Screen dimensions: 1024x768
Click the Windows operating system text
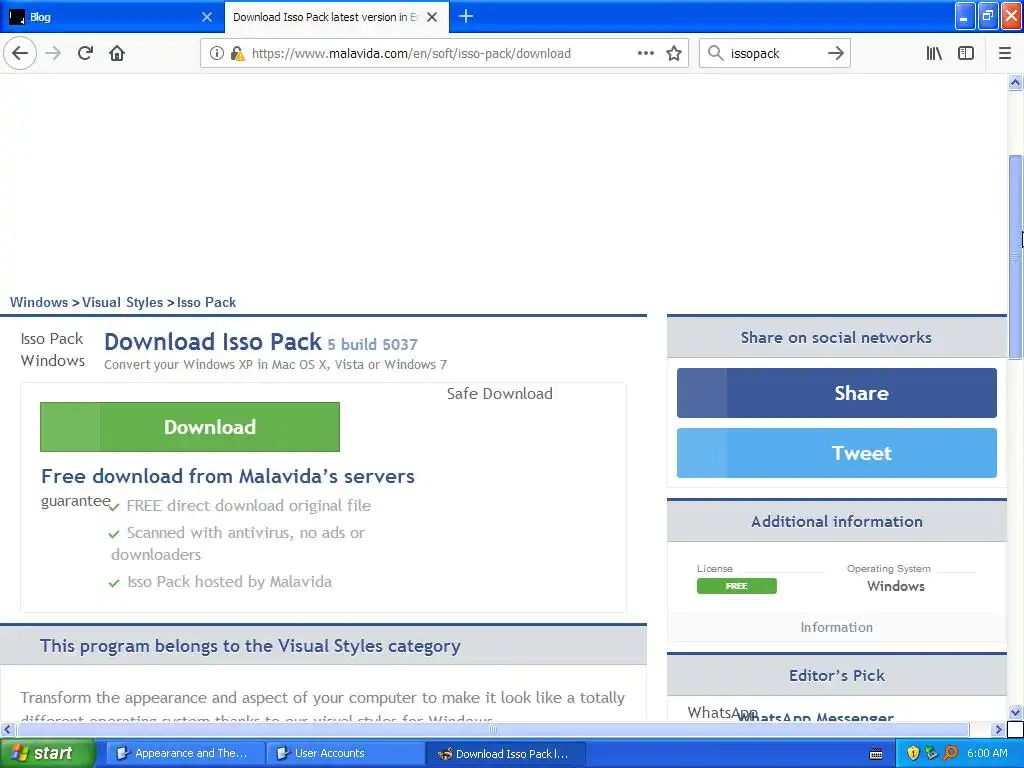click(896, 586)
